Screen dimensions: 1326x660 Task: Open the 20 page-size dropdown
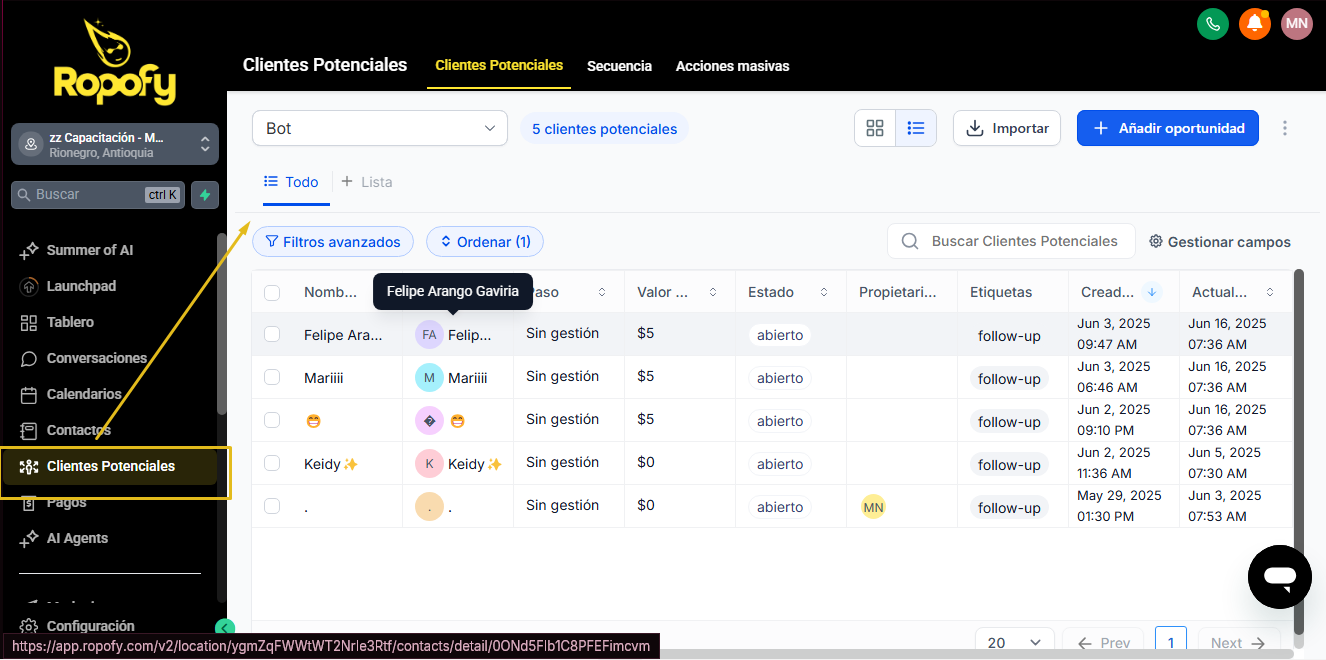(1015, 642)
